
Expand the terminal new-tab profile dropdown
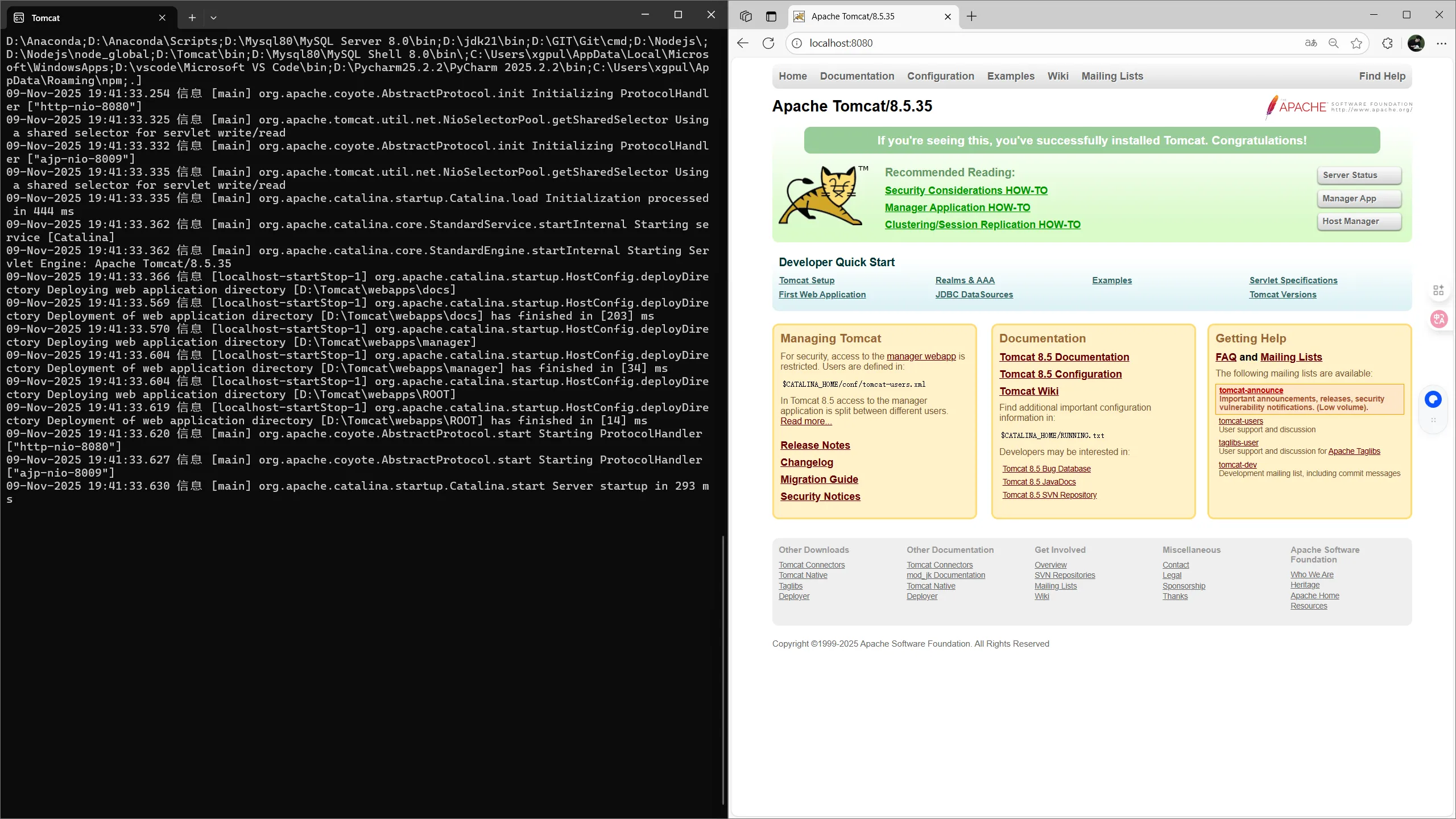point(213,18)
